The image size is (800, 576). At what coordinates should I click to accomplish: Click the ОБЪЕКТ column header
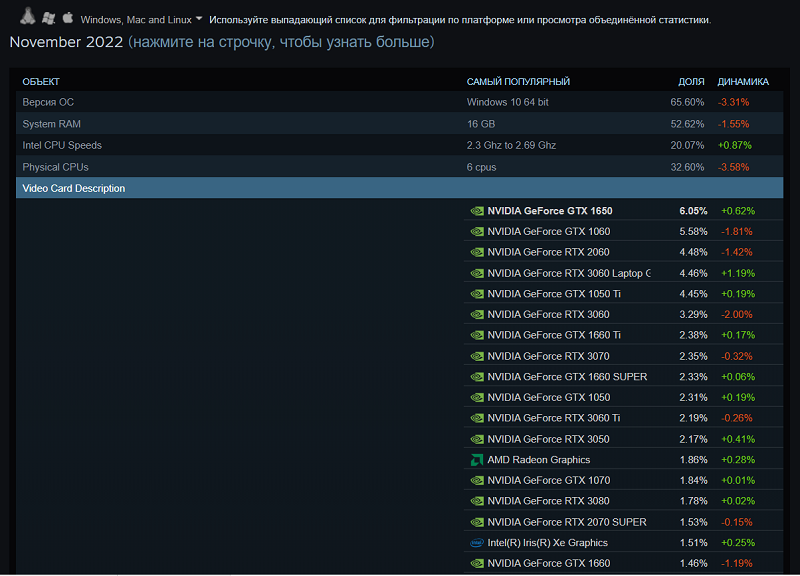tap(41, 82)
